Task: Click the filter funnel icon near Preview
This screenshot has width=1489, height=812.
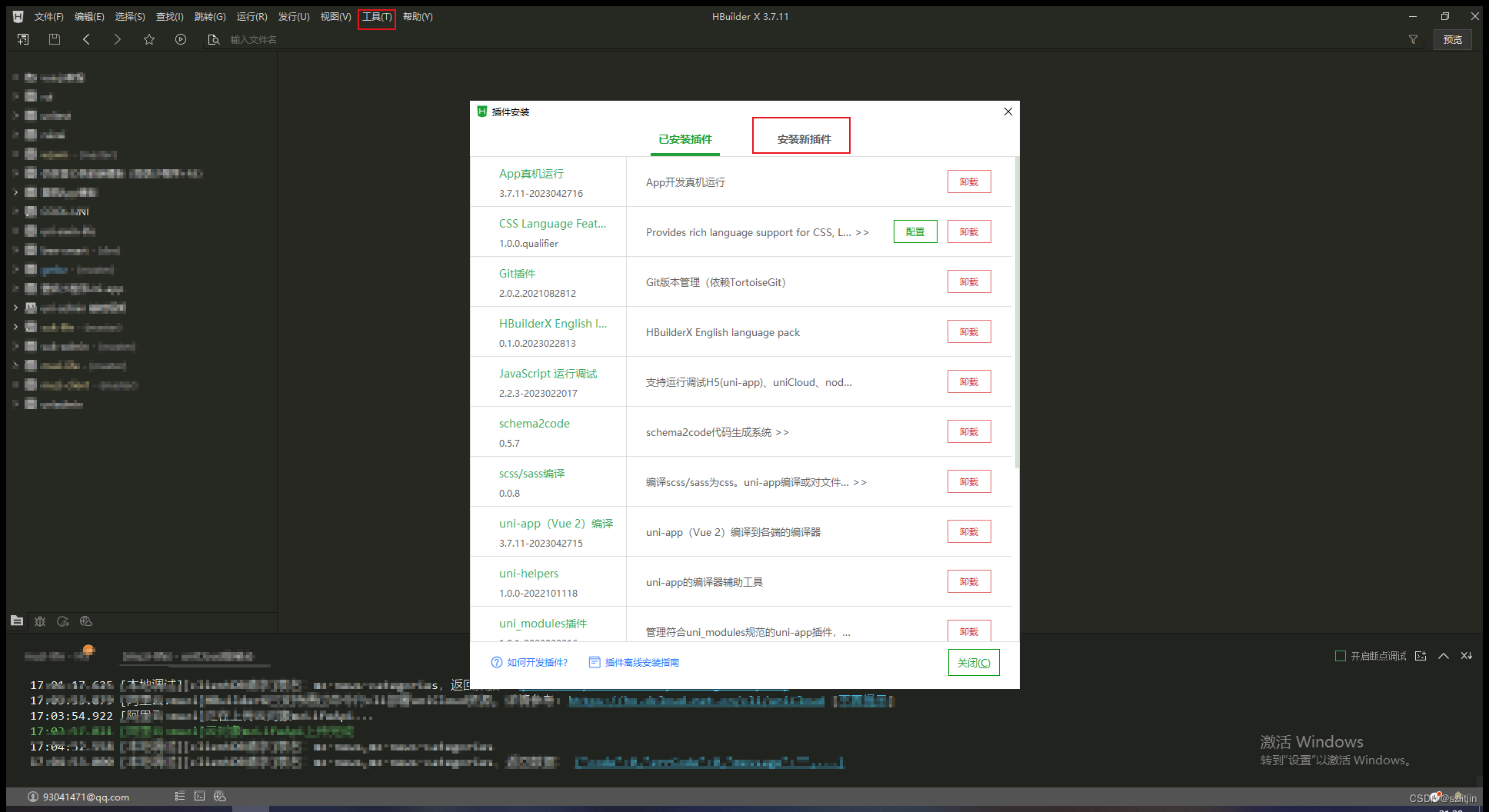Action: click(x=1413, y=39)
